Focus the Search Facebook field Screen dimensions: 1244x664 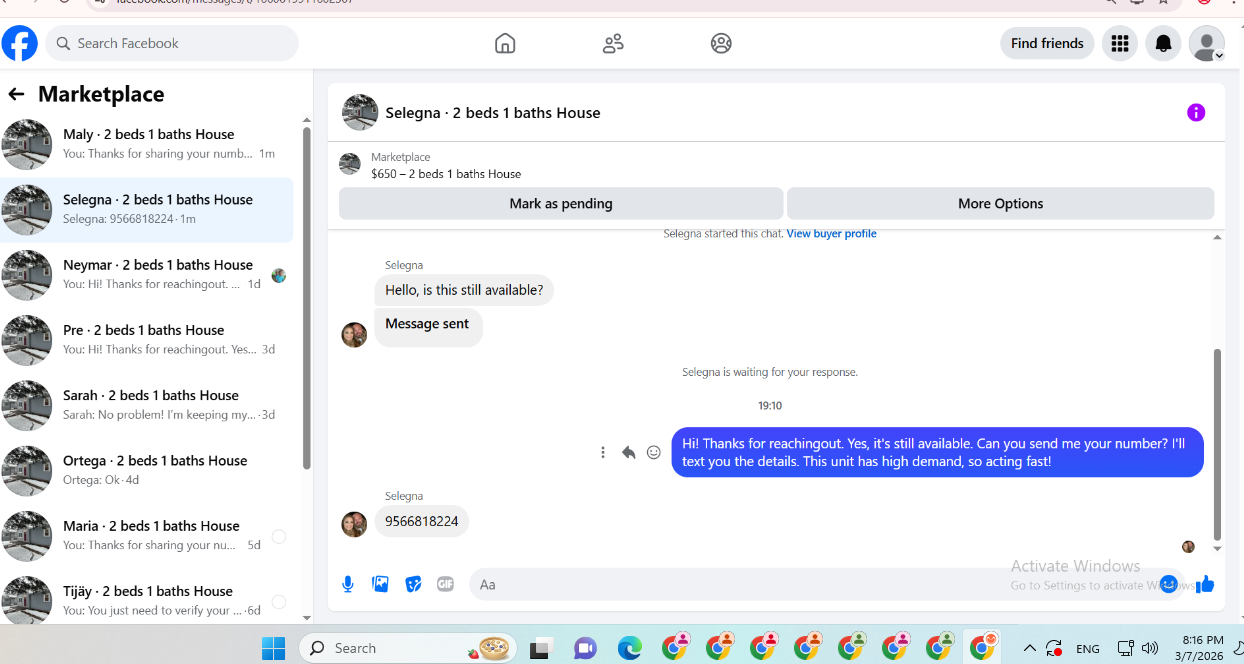[x=172, y=43]
